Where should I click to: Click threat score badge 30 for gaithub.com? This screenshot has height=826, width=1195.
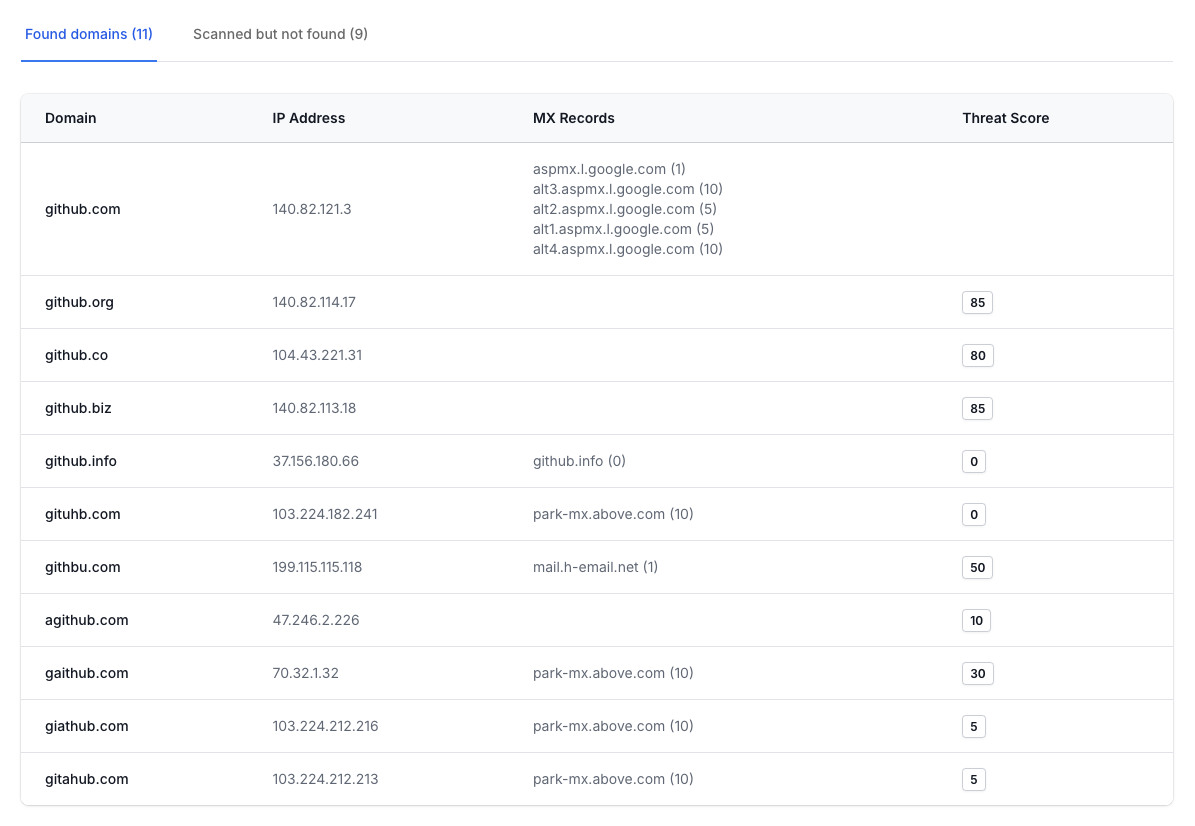977,673
